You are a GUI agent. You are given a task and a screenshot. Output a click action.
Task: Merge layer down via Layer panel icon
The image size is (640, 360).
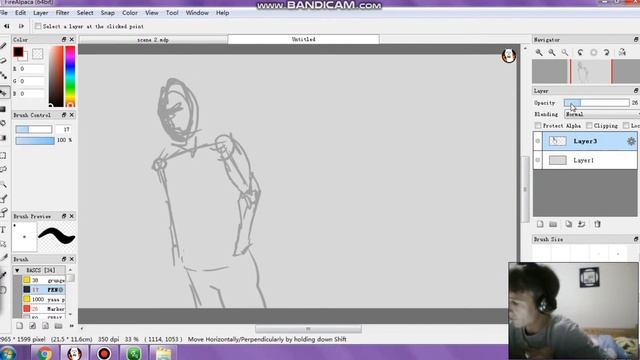point(582,224)
